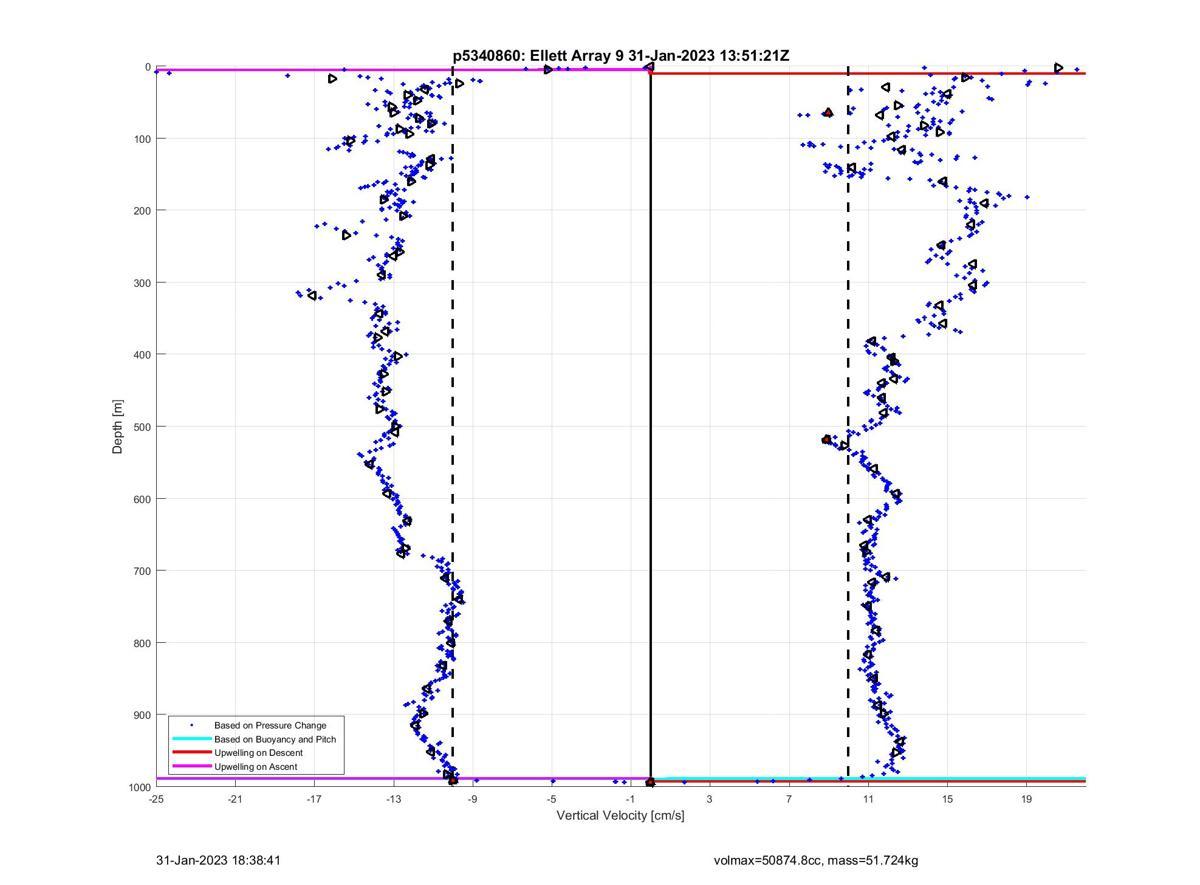Click the 'Based on Pressure Change' legend entry
The image size is (1200, 885).
coord(270,725)
